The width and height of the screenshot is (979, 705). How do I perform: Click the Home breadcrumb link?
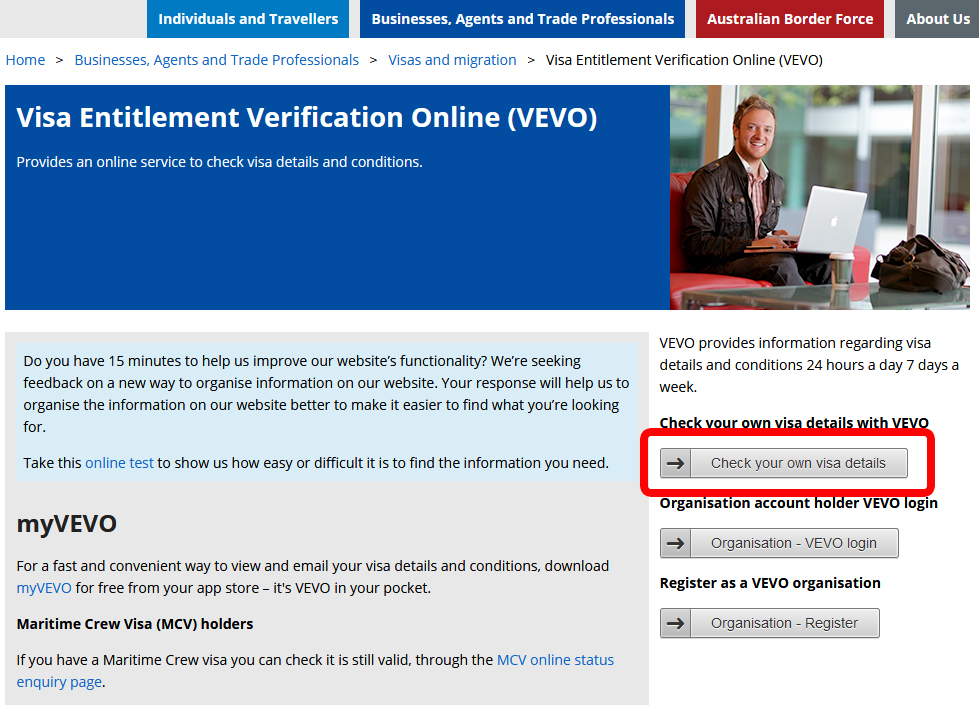tap(25, 60)
